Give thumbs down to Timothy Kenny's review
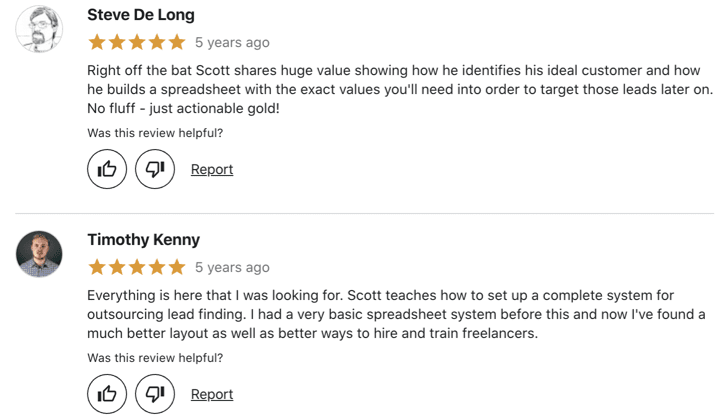Viewport: 719px width, 416px height. [155, 394]
